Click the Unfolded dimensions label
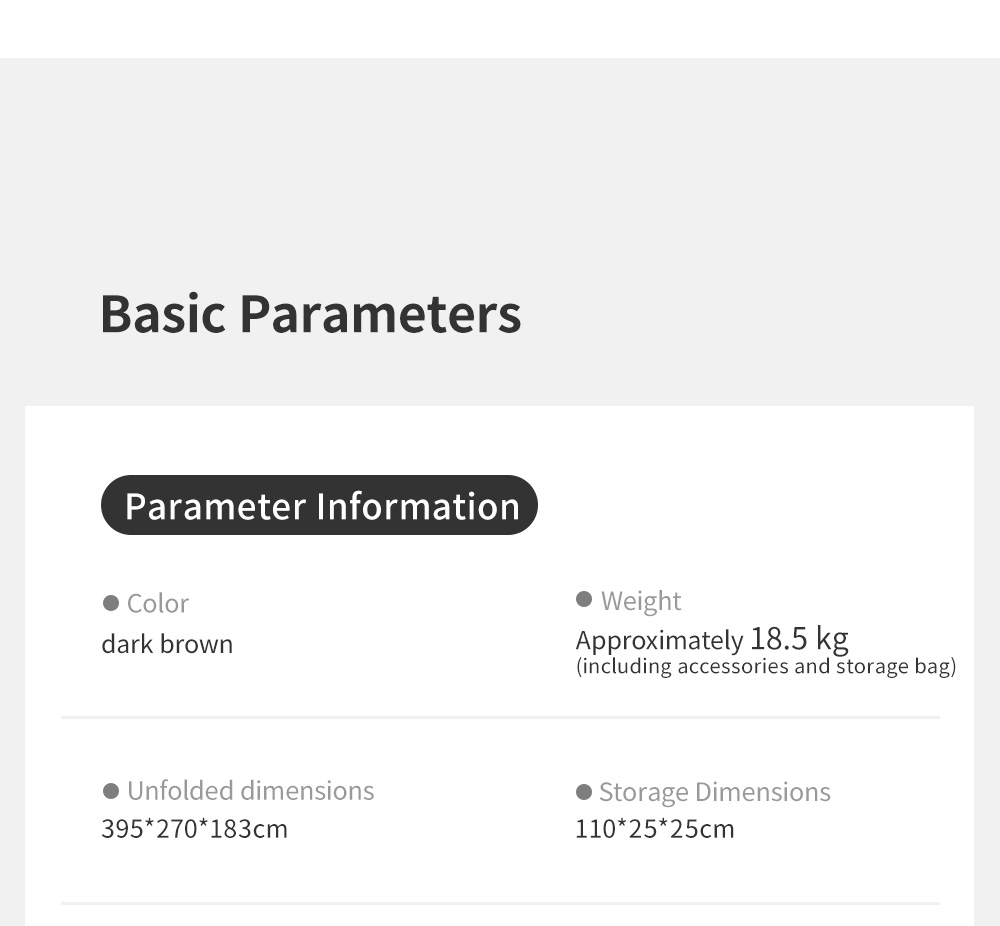This screenshot has height=926, width=1000. point(250,791)
